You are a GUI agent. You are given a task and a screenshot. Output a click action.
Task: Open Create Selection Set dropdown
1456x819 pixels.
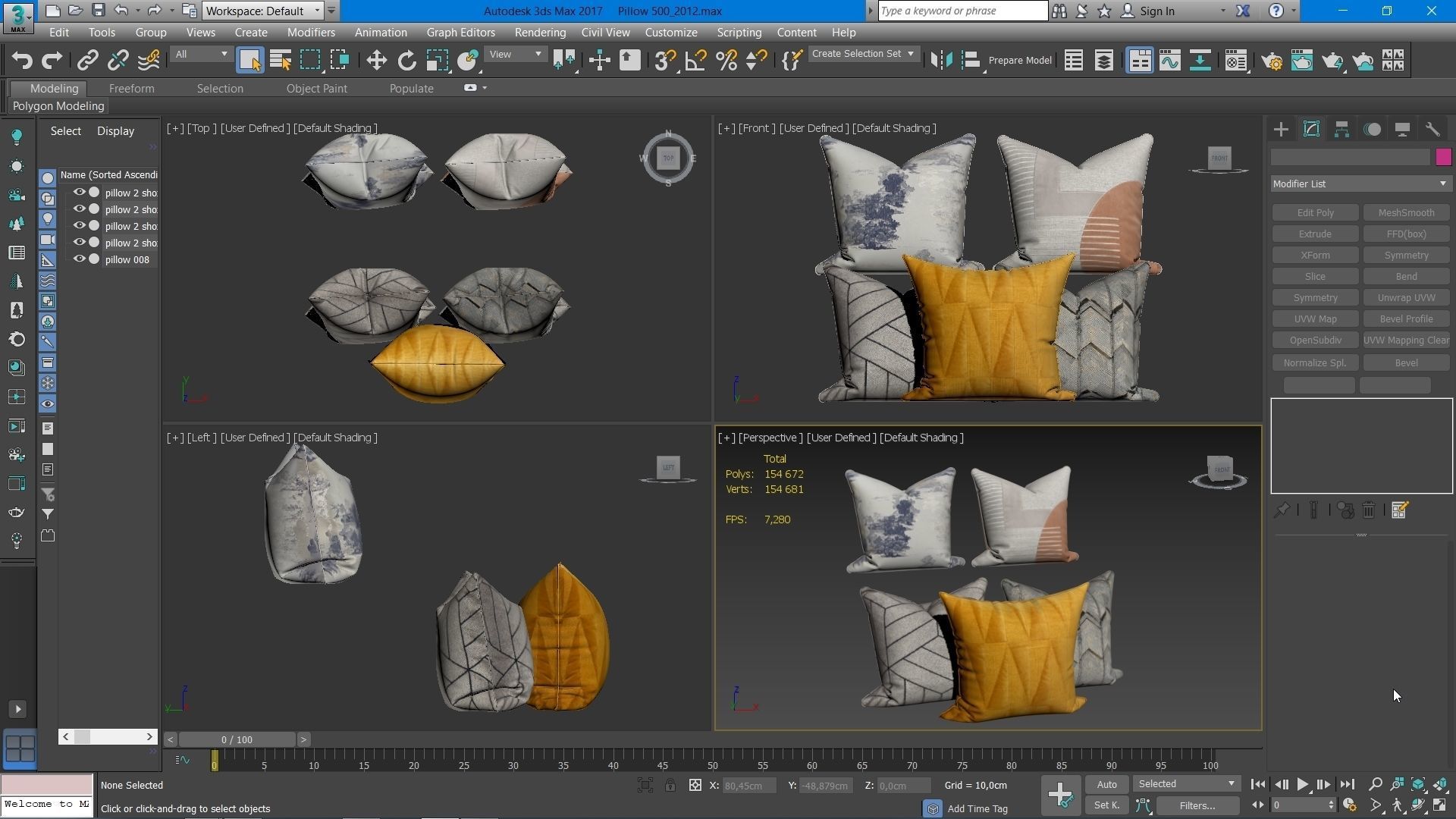click(863, 54)
